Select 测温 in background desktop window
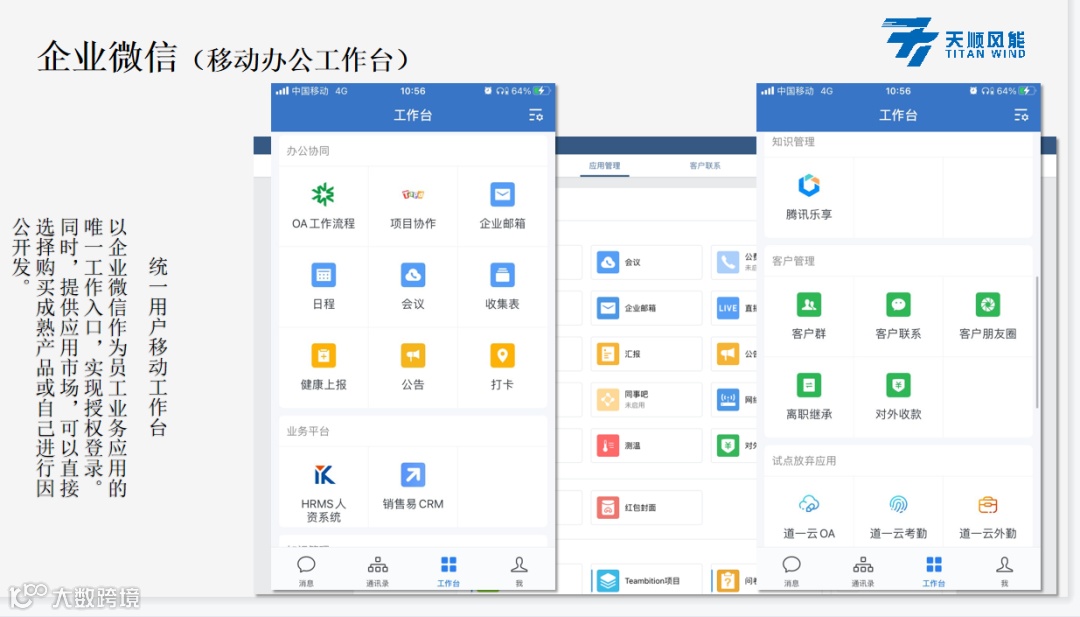Viewport: 1080px width, 617px height. pyautogui.click(x=646, y=446)
